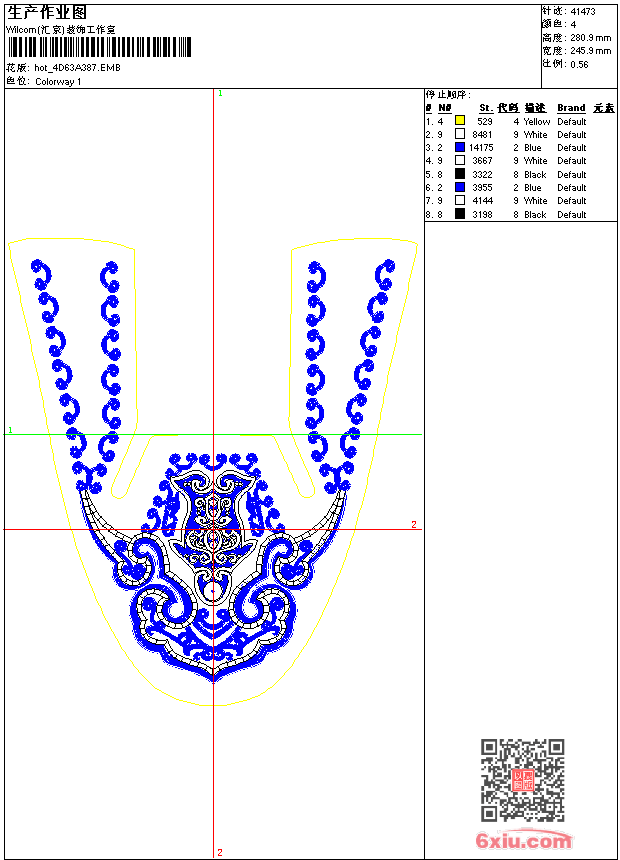The image size is (620, 860).
Task: Select the stitch count value 8481
Action: (x=482, y=134)
